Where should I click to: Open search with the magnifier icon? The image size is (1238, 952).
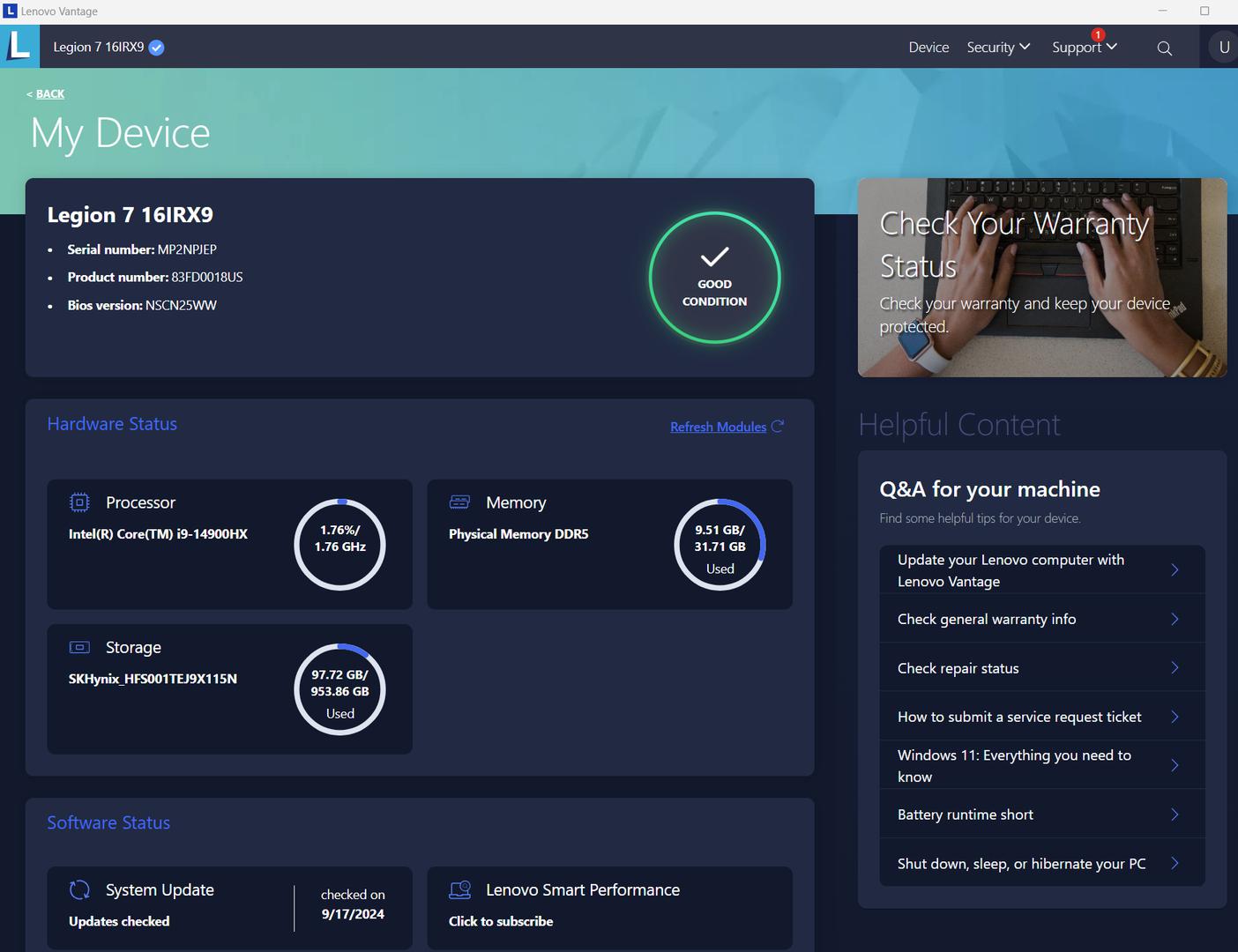[x=1164, y=48]
